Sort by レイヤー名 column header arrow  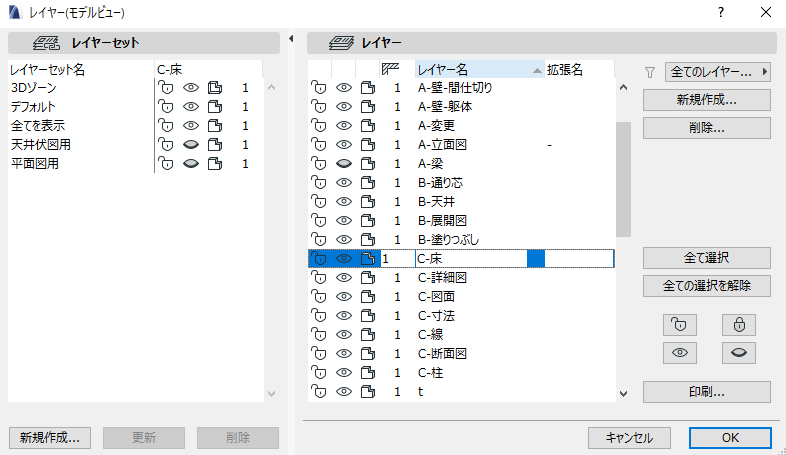[x=537, y=71]
